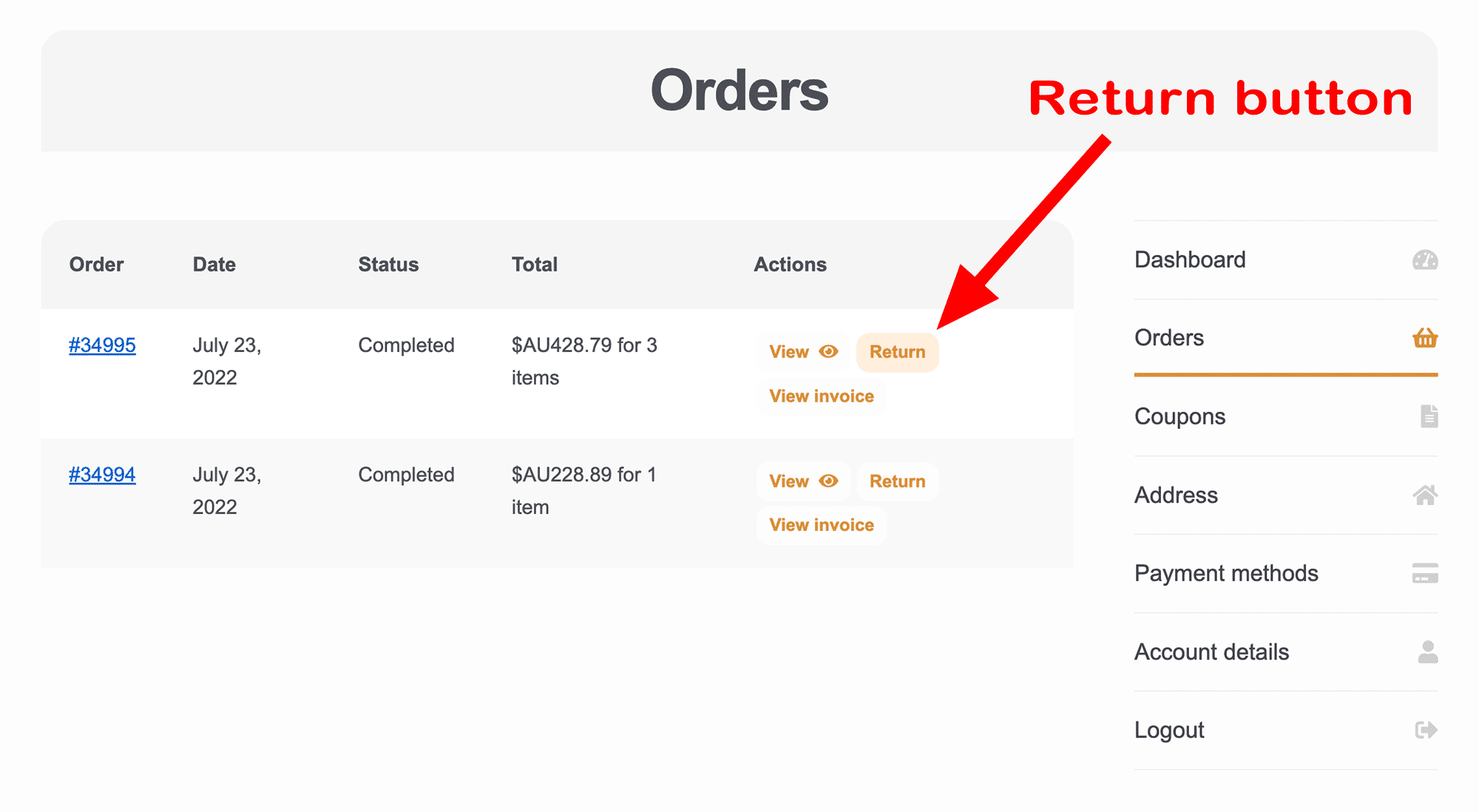Click the Dashboard speedometer icon

pyautogui.click(x=1424, y=260)
